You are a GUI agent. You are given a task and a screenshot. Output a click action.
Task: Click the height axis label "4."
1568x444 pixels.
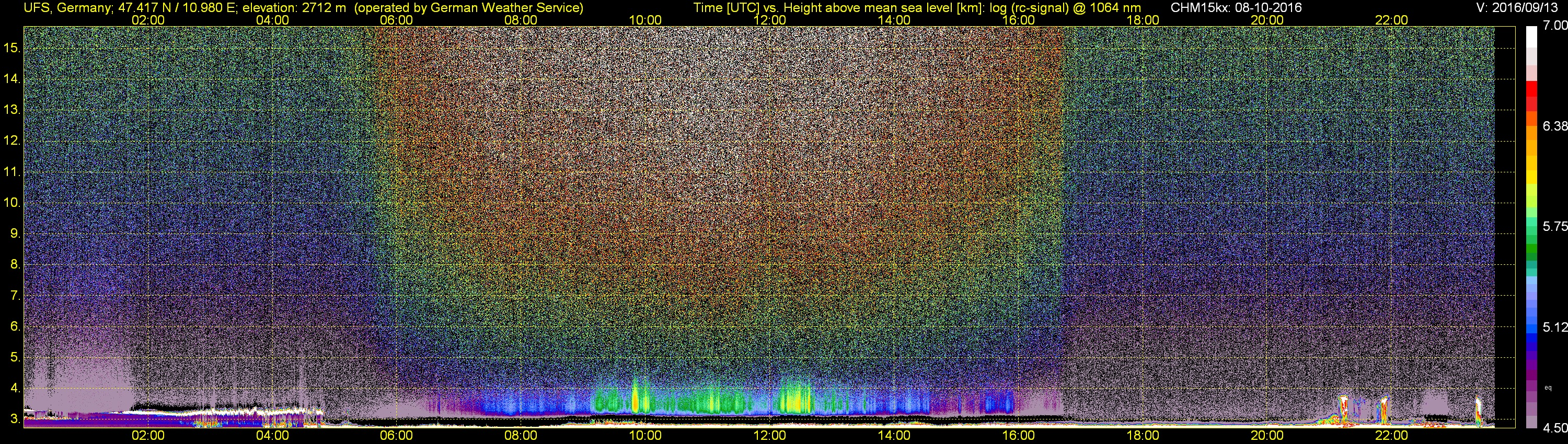(x=15, y=388)
